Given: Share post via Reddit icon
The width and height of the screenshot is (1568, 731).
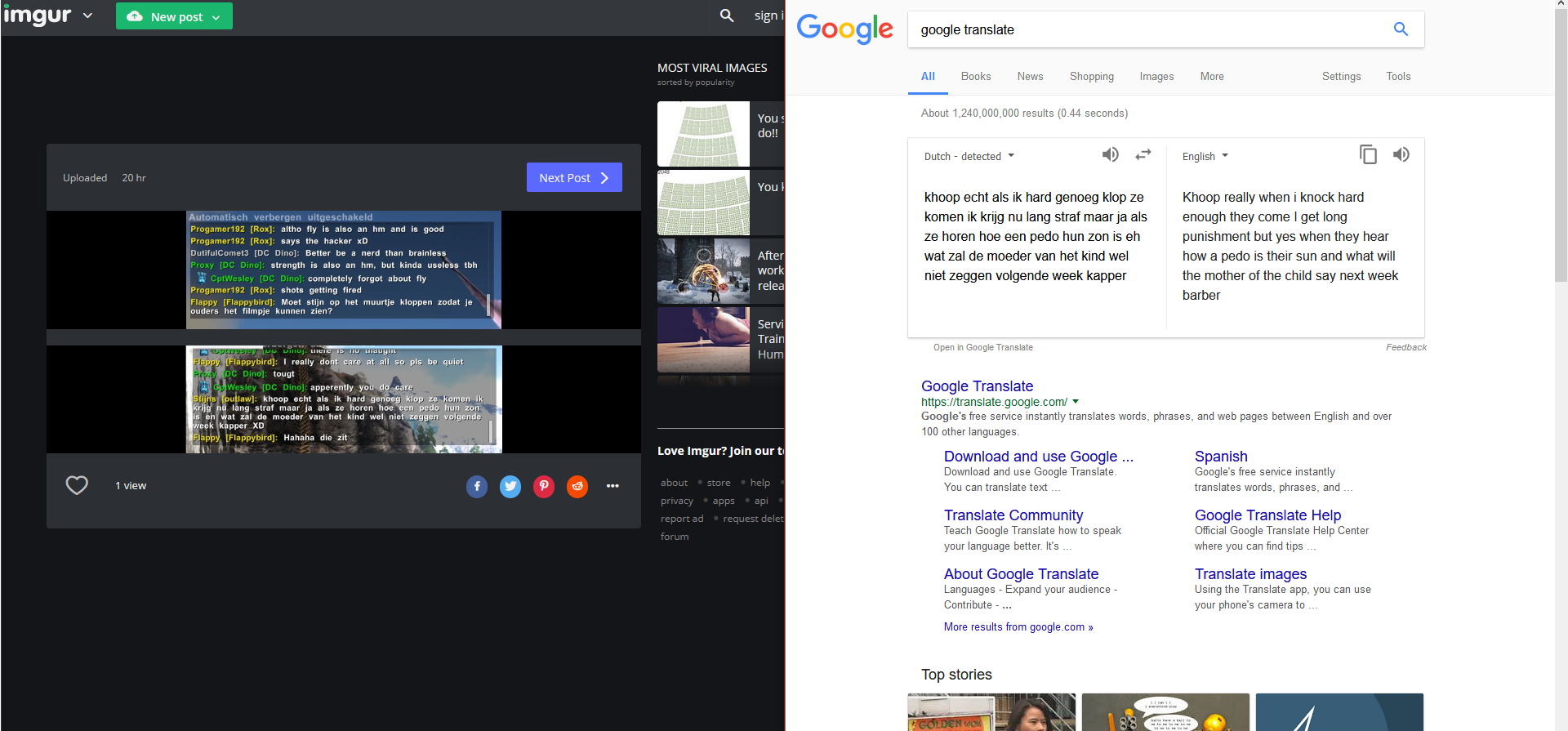Looking at the screenshot, I should point(577,487).
